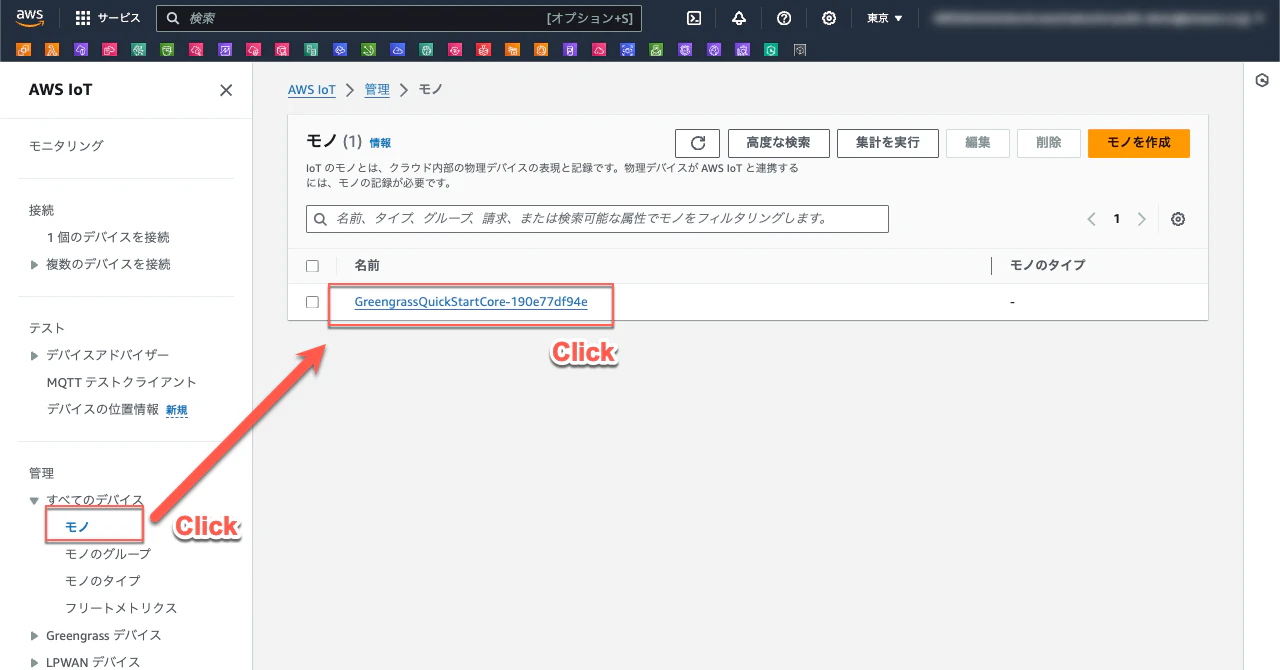Open the Tokyo region dropdown
Screen dimensions: 1280x670
click(x=884, y=18)
